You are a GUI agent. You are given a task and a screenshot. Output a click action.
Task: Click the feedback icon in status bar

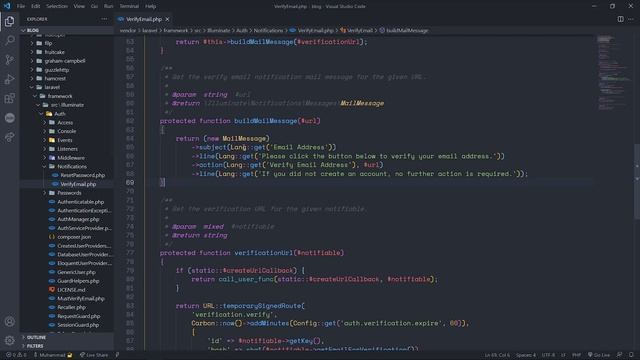click(620, 355)
